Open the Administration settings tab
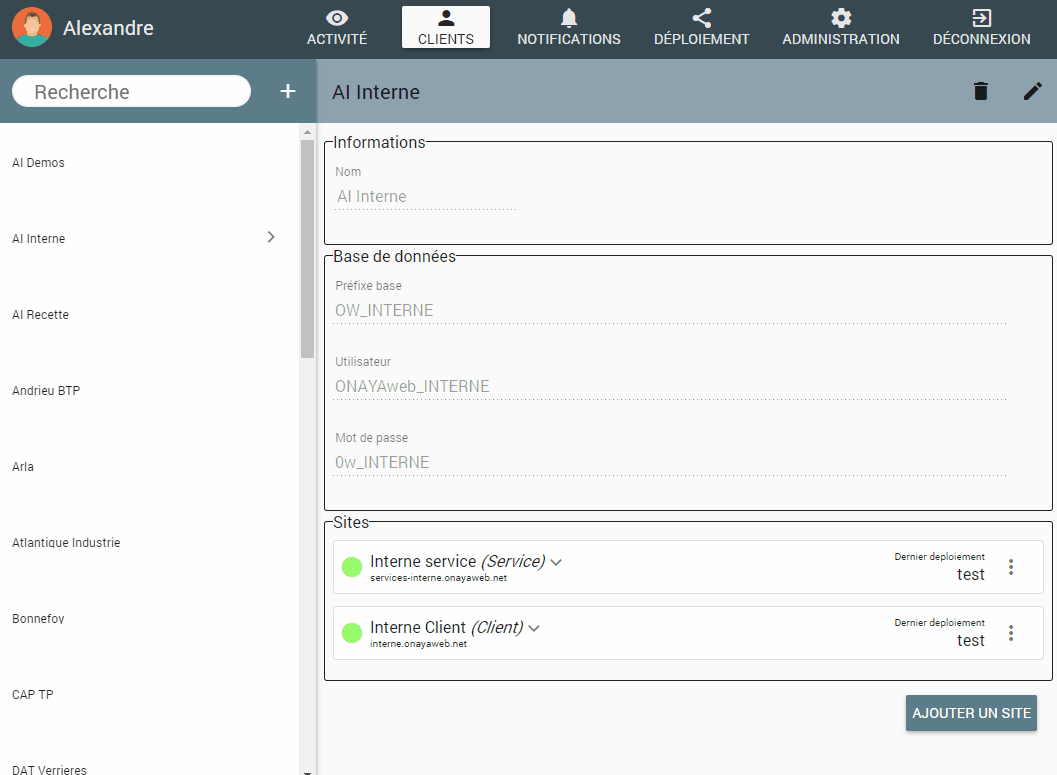The height and width of the screenshot is (775, 1057). point(840,28)
